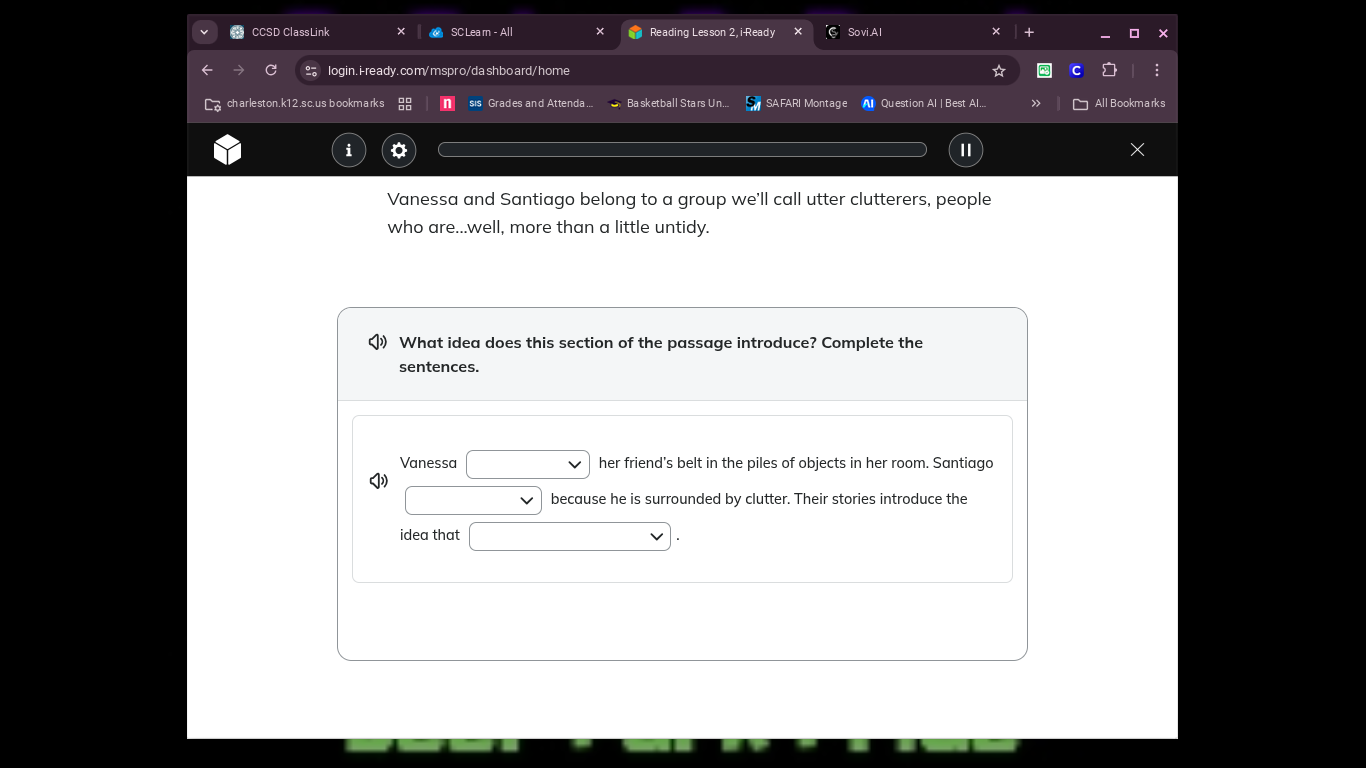Expand the dropdown after 'idea that'
The image size is (1366, 768).
[x=569, y=536]
